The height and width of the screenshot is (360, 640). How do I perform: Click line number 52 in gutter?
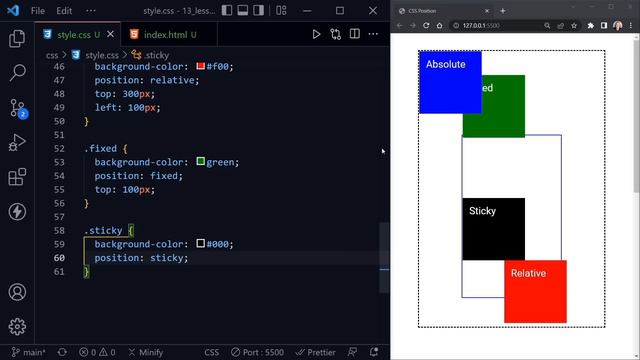pos(59,149)
